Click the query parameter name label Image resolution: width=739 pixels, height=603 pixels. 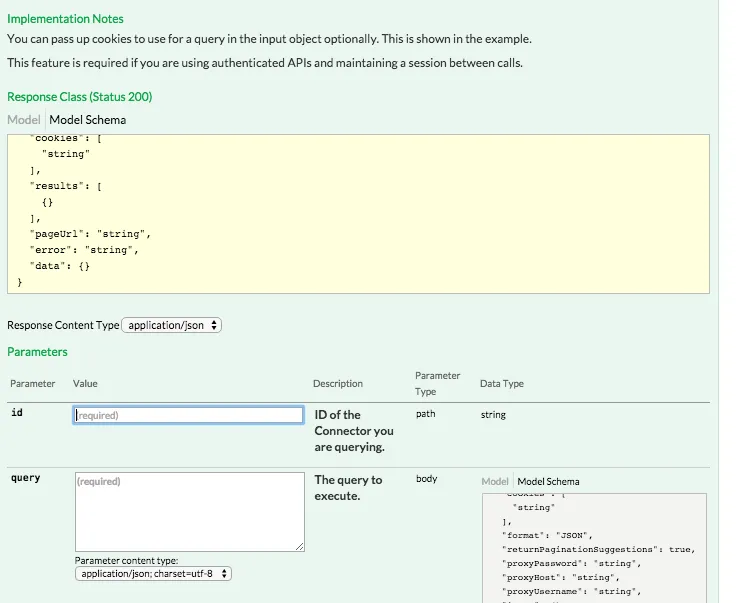pos(25,478)
